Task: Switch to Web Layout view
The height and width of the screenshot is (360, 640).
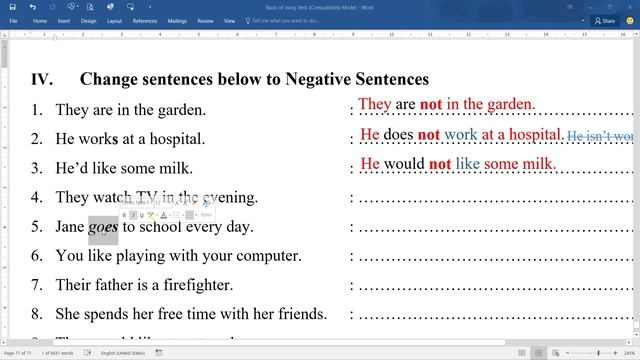Action: [556, 353]
